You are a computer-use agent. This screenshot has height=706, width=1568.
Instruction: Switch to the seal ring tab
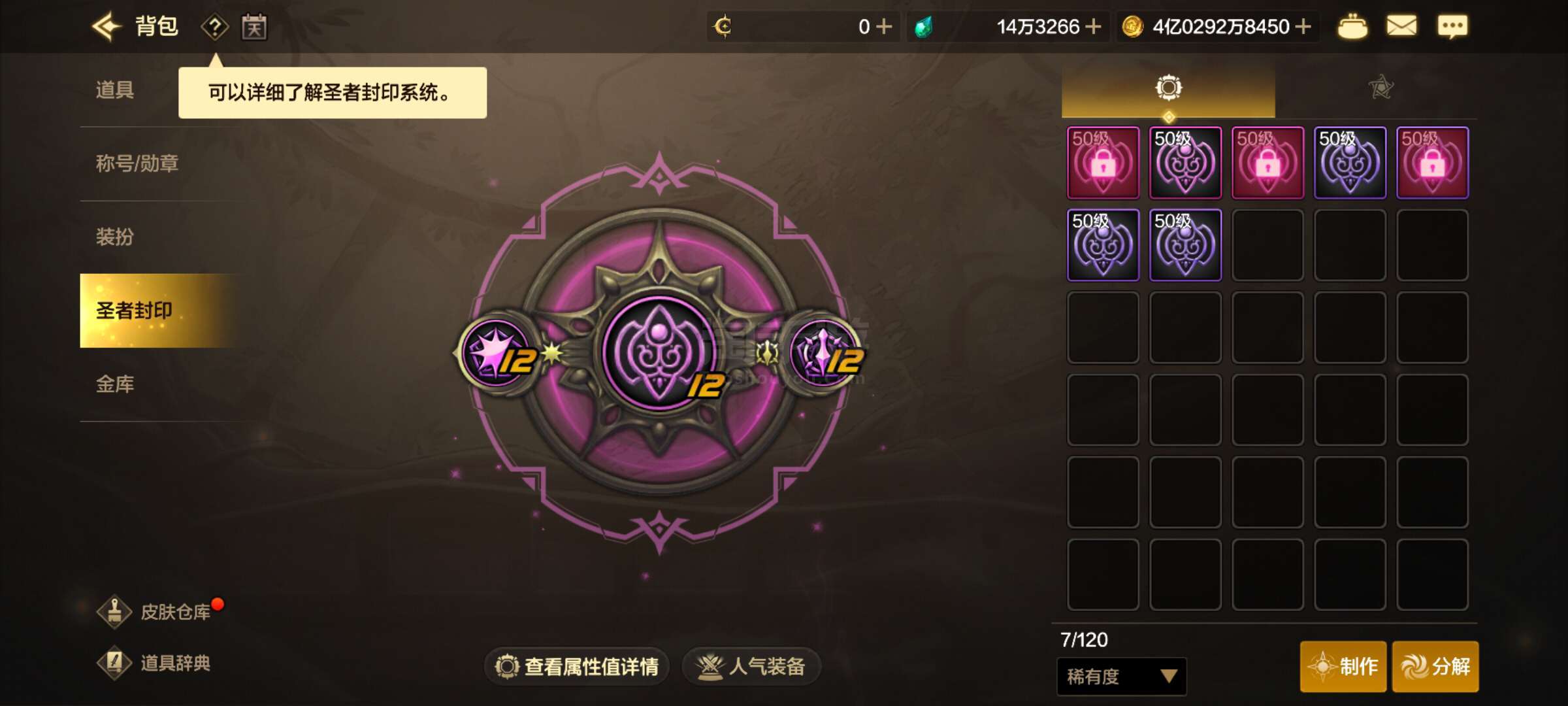click(1168, 88)
